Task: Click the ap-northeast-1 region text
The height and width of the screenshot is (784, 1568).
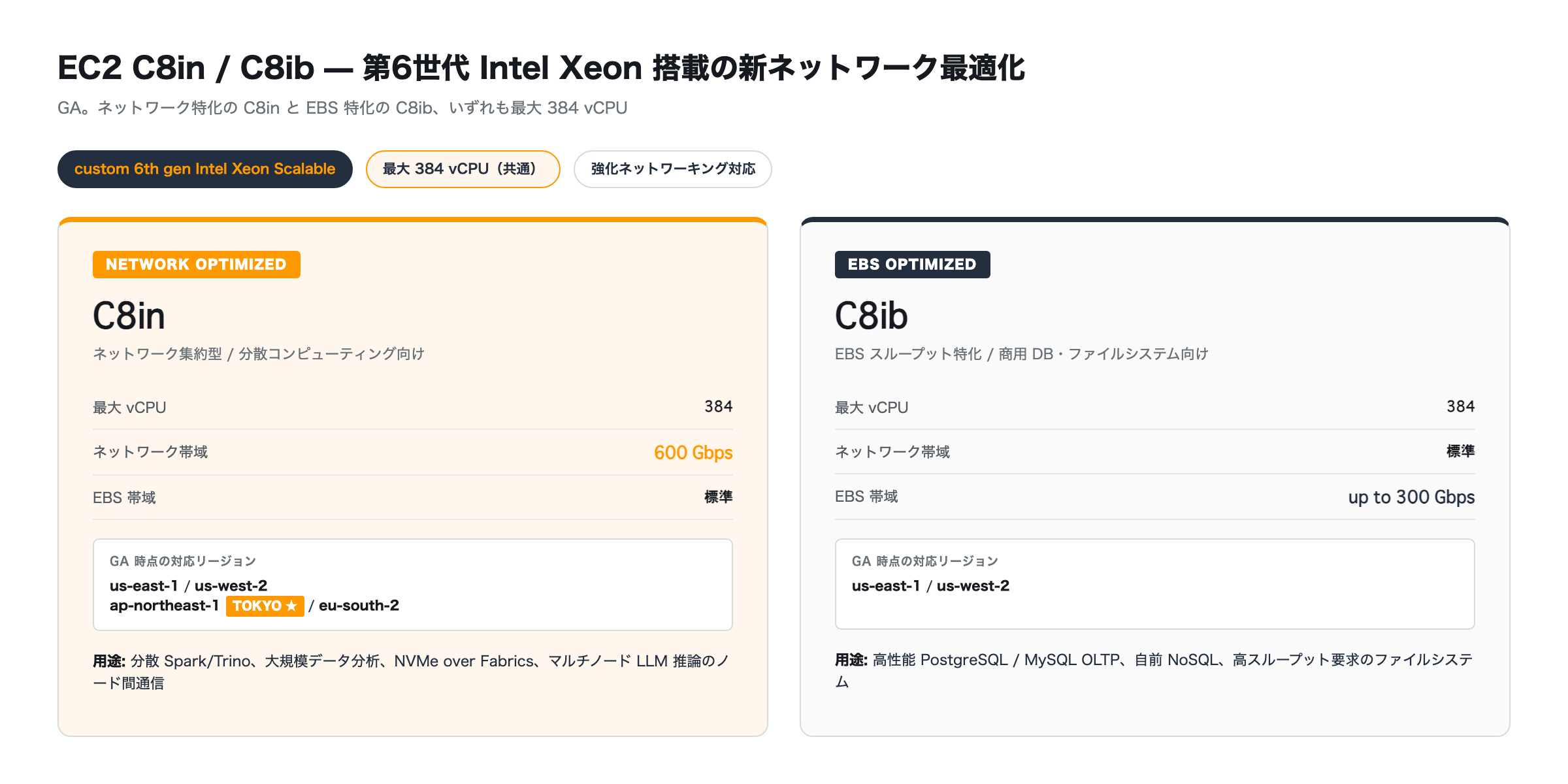Action: (x=164, y=606)
